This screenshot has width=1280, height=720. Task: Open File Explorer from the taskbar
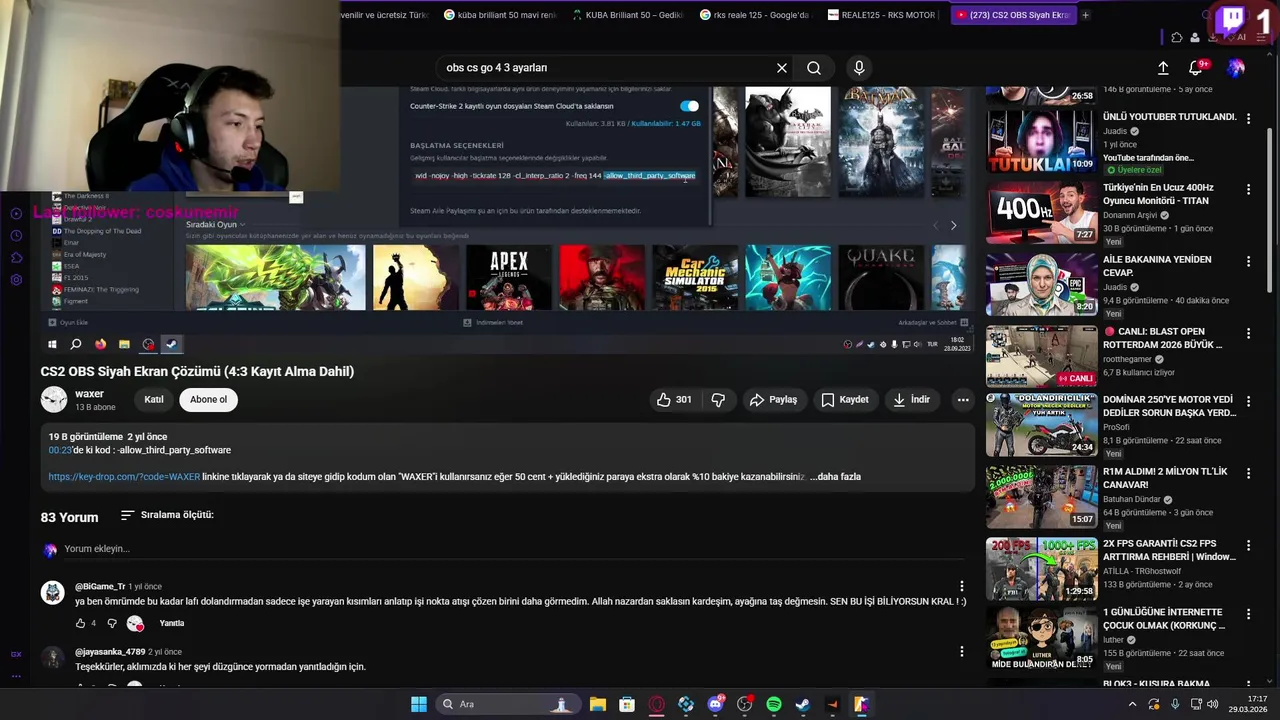pos(598,704)
